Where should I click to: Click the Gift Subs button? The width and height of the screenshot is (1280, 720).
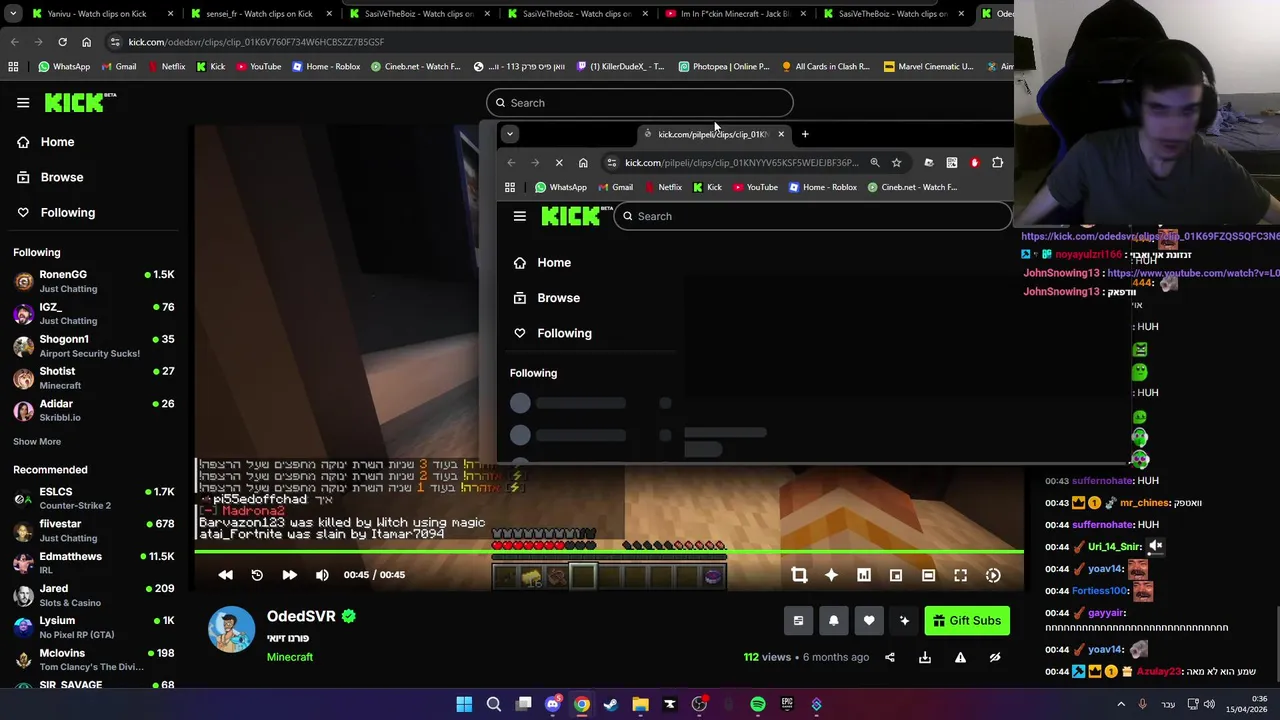[966, 621]
